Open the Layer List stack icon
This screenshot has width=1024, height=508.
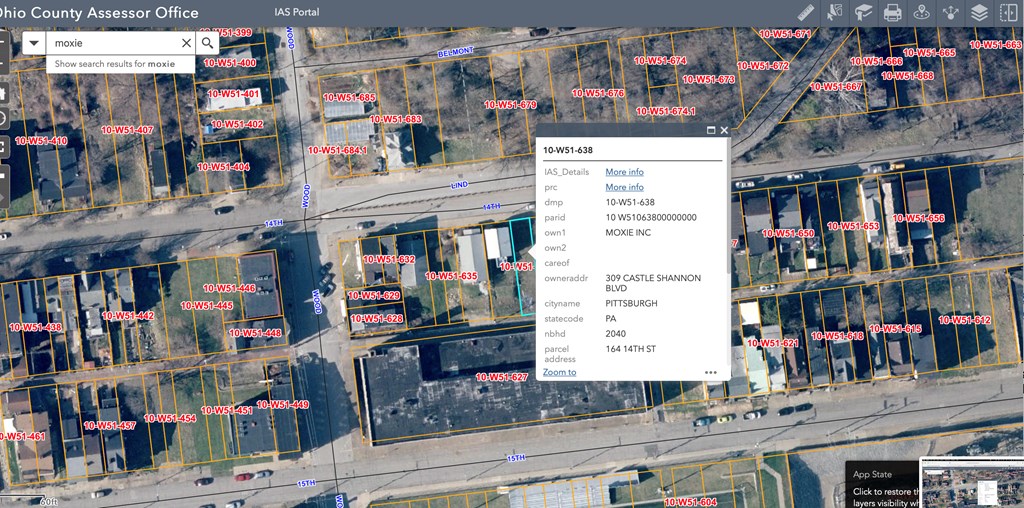click(x=980, y=13)
